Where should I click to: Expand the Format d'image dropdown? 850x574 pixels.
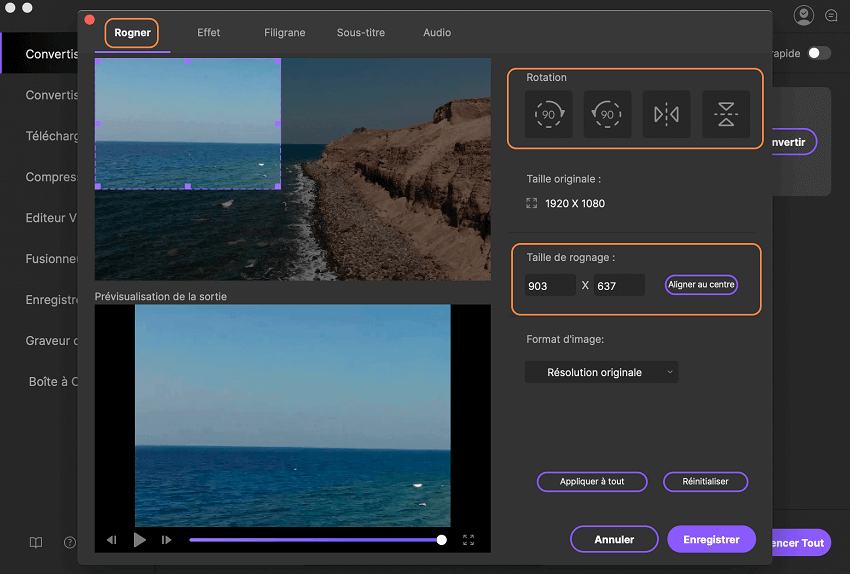coord(601,372)
